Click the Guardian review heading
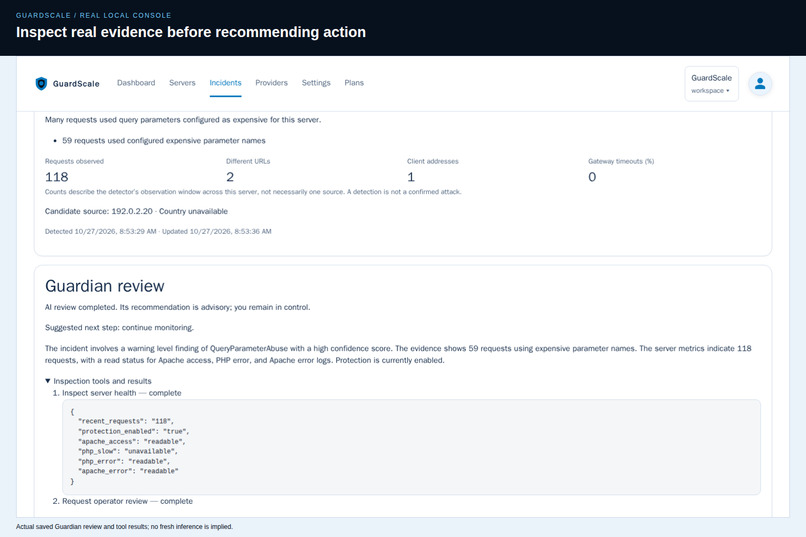Image resolution: width=806 pixels, height=537 pixels. [x=105, y=286]
